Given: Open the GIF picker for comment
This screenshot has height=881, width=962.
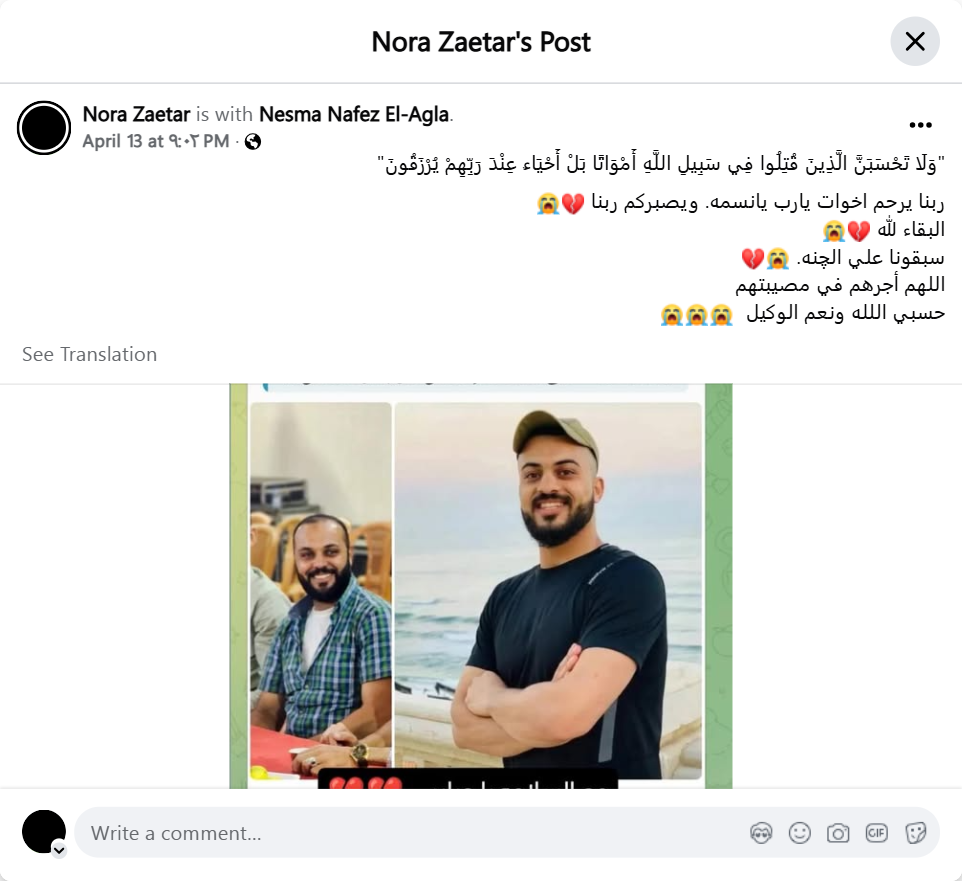Looking at the screenshot, I should tap(876, 833).
